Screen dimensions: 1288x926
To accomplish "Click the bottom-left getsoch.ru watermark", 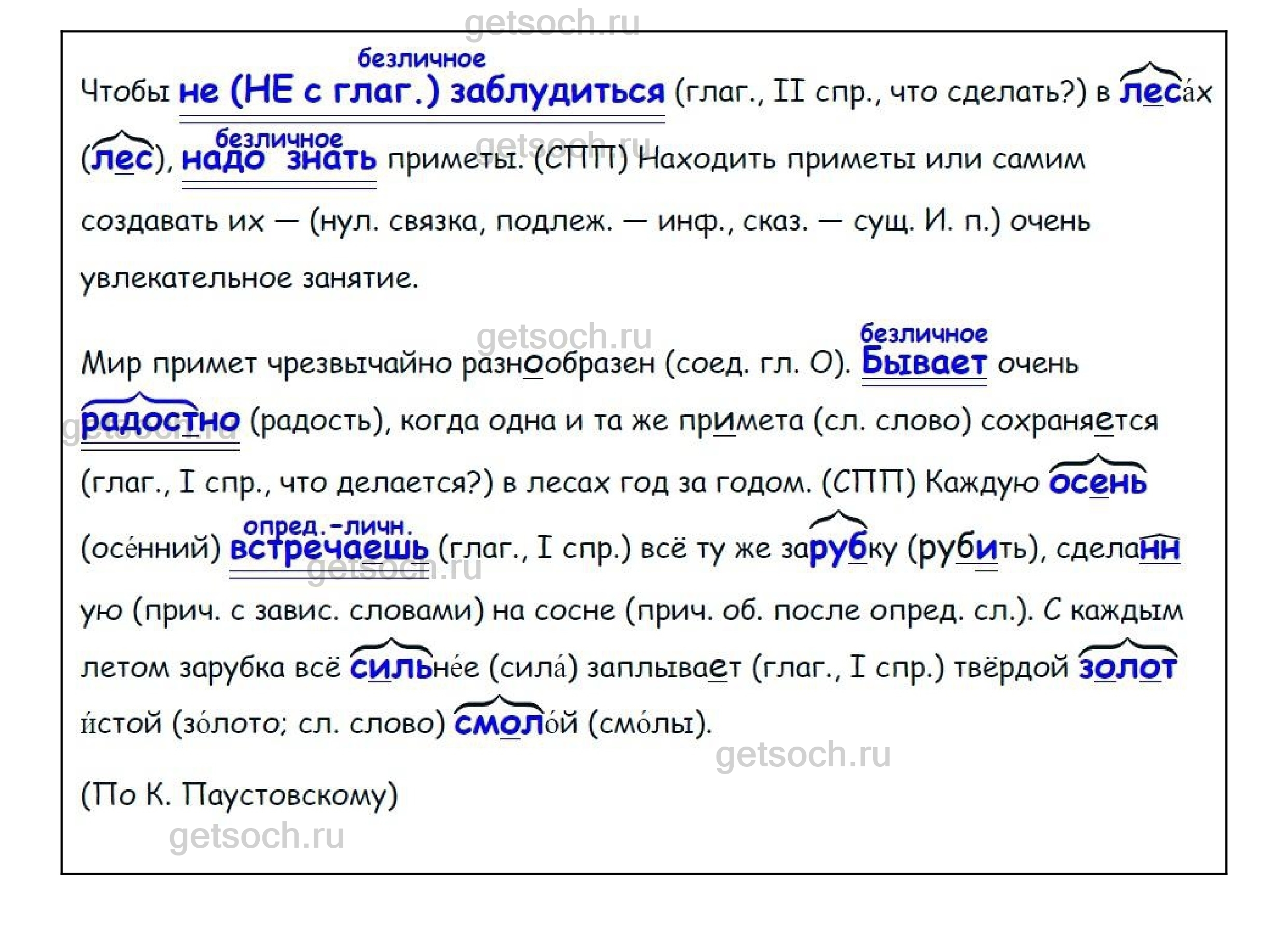I will click(257, 836).
